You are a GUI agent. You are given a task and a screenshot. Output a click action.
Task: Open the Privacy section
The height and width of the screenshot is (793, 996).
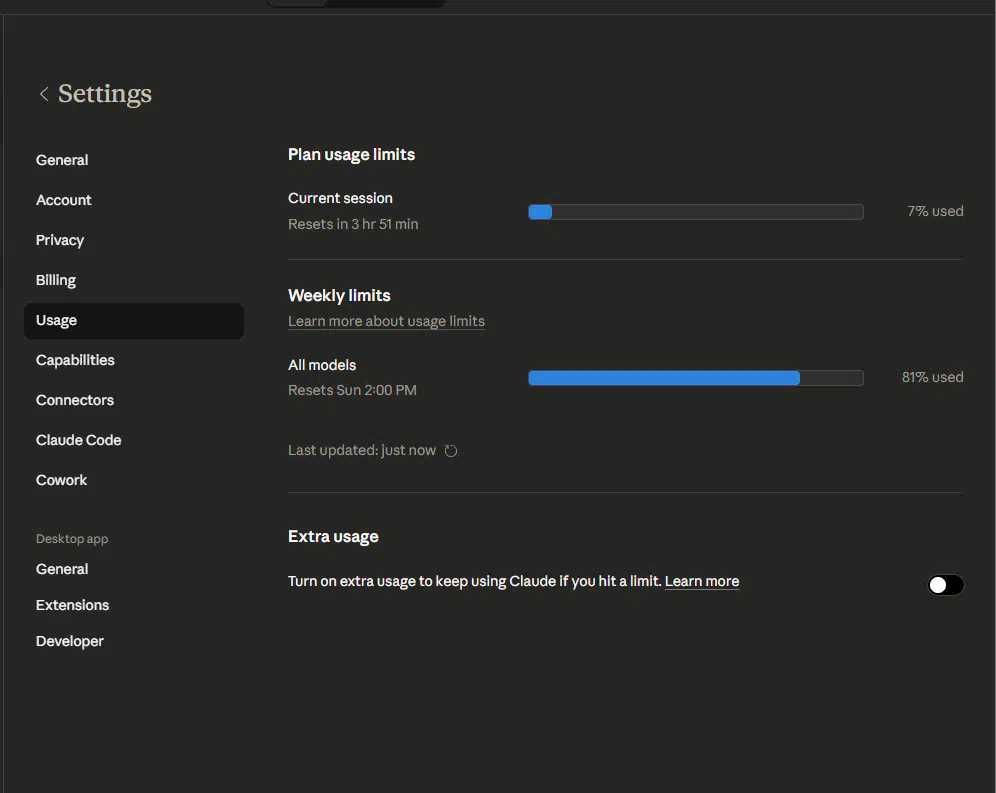click(x=60, y=240)
